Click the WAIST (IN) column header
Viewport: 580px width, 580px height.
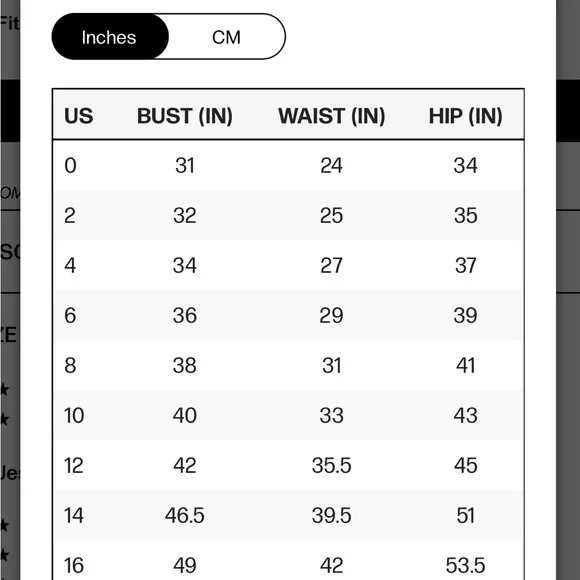tap(331, 116)
